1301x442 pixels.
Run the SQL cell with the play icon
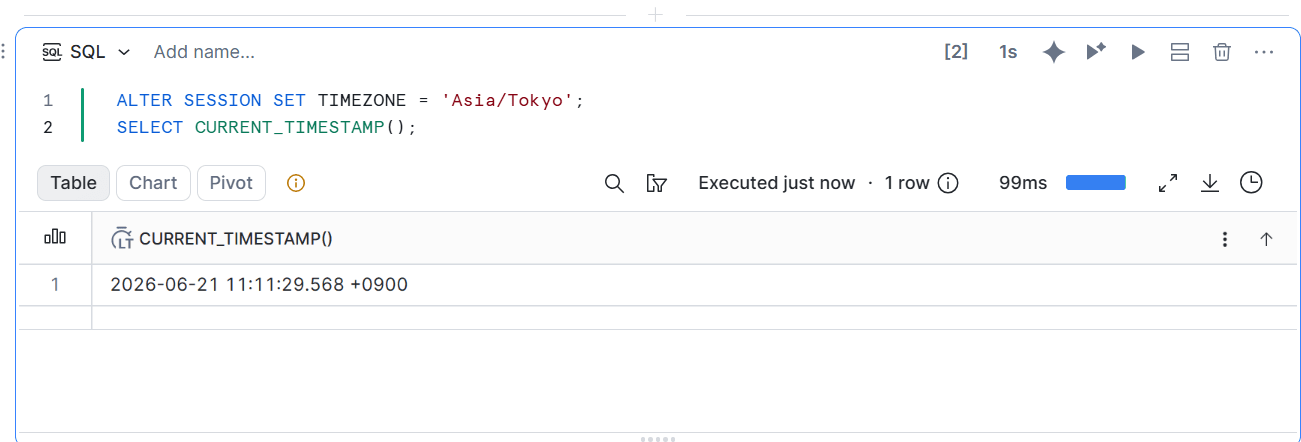click(x=1138, y=52)
